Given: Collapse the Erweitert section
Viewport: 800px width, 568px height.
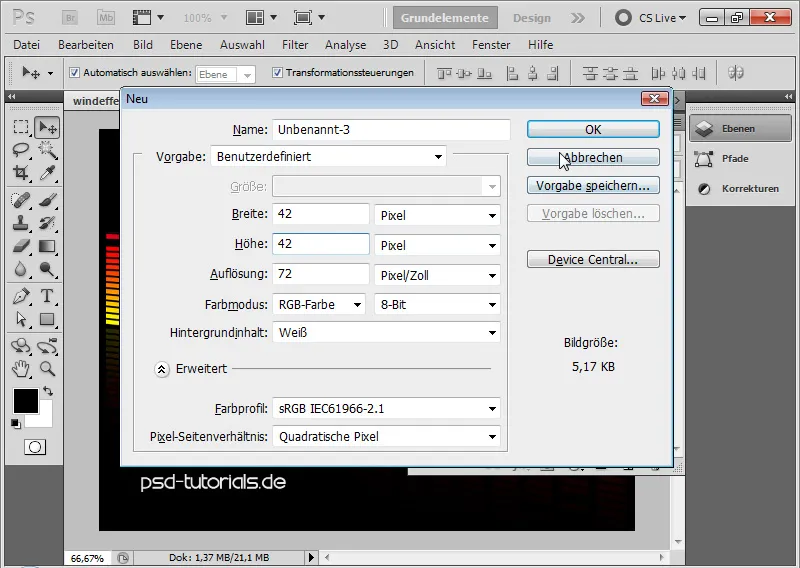Looking at the screenshot, I should point(162,369).
